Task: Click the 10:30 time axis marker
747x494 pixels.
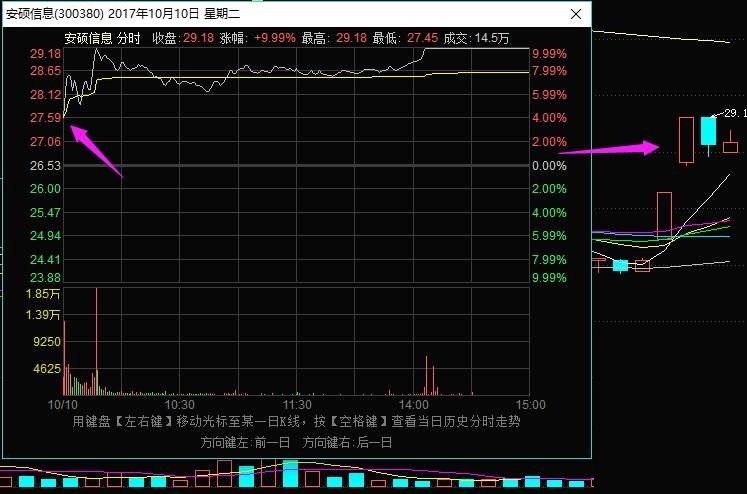Action: pyautogui.click(x=179, y=406)
